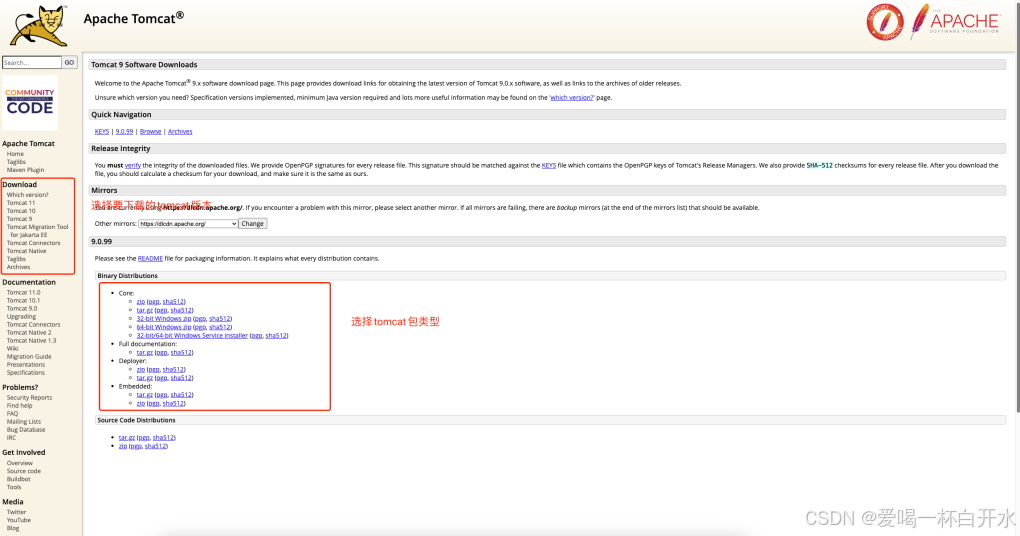Image resolution: width=1020 pixels, height=536 pixels.
Task: Click the verify link under Release Integrity
Action: pyautogui.click(x=133, y=165)
